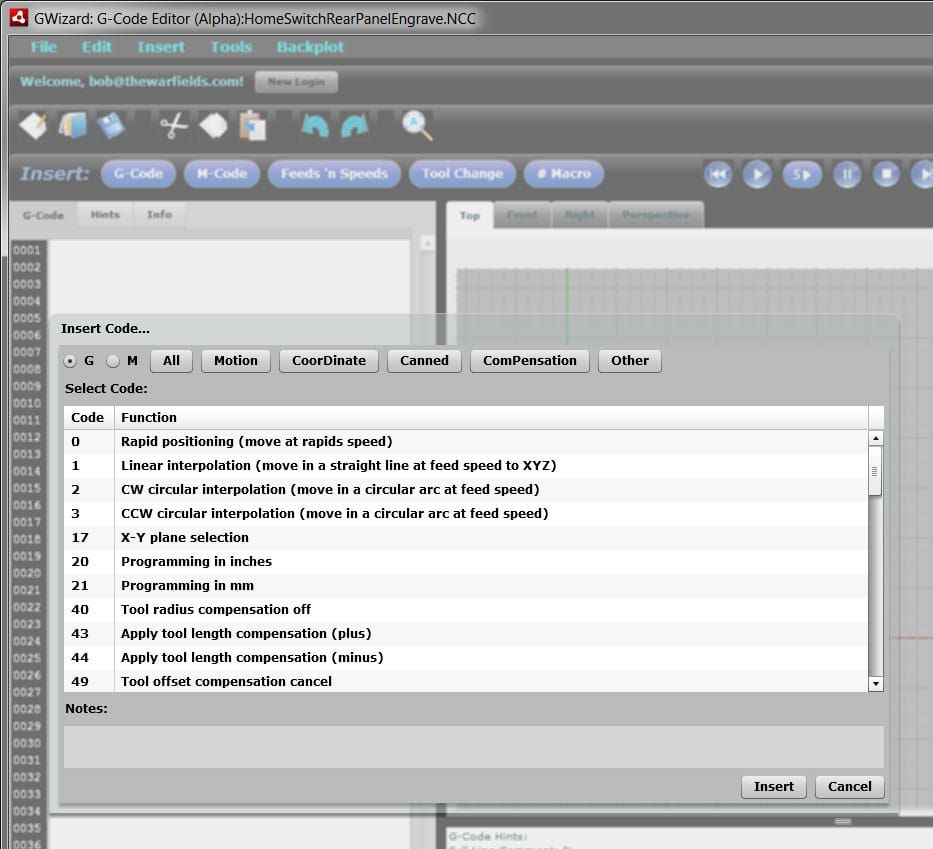This screenshot has width=933, height=849.
Task: Select the G code radio button
Action: (x=69, y=361)
